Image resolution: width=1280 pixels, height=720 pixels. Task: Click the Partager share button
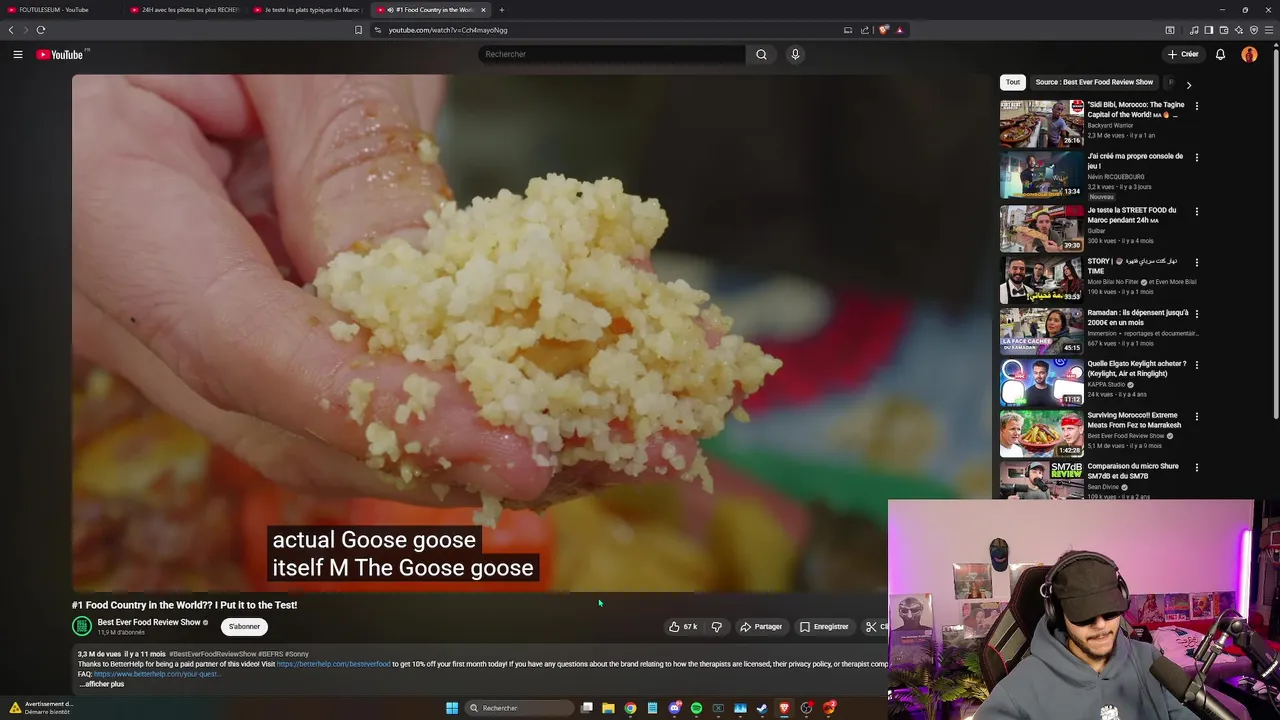(761, 627)
